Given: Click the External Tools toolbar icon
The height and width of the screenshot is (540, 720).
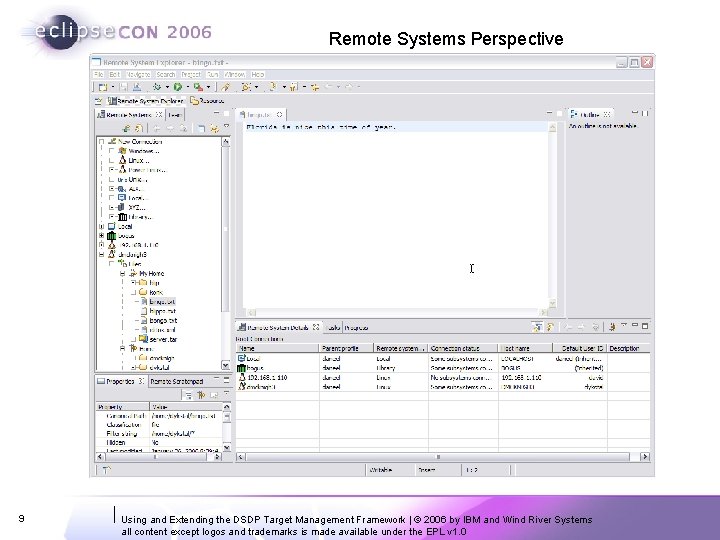Looking at the screenshot, I should coord(198,87).
